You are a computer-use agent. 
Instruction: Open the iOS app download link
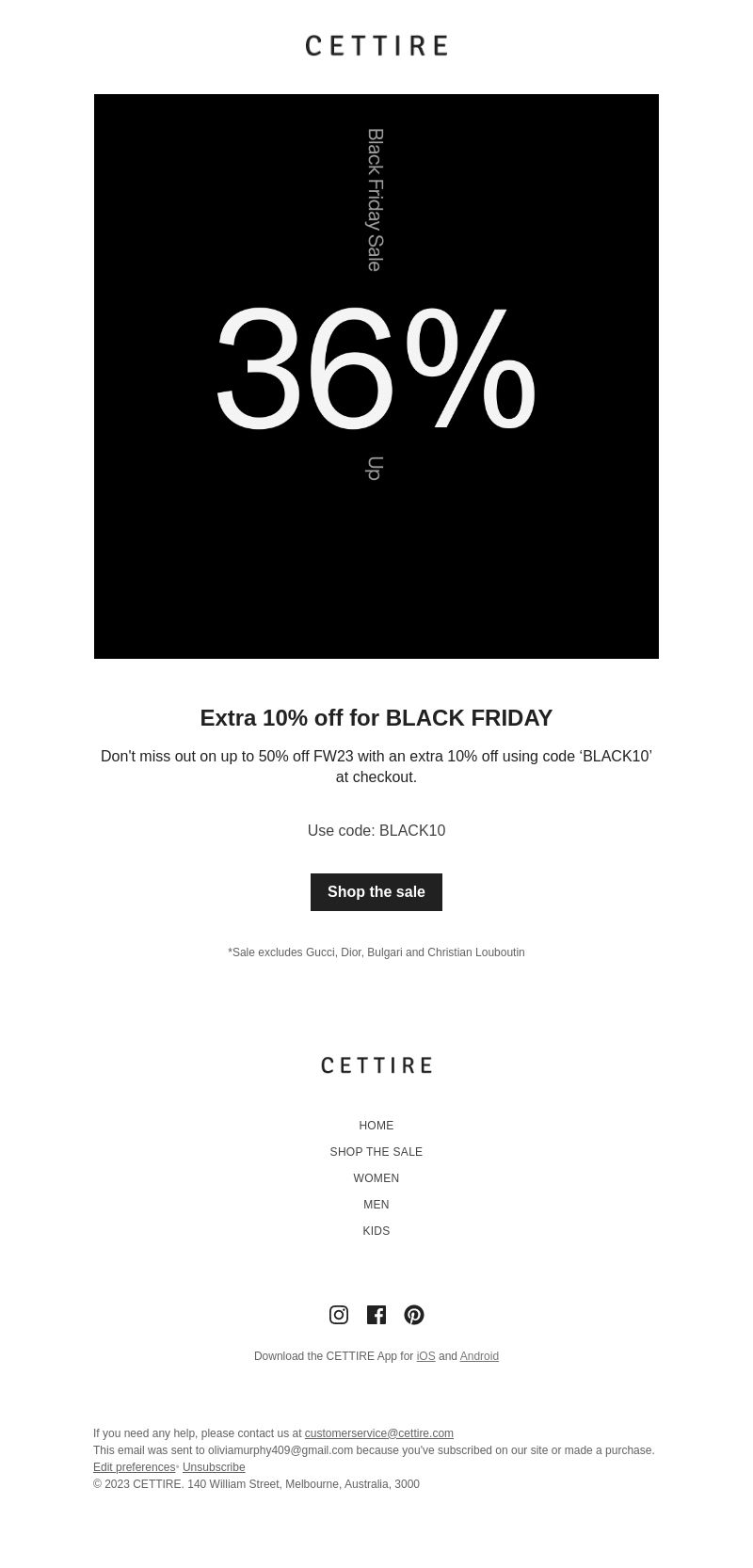click(426, 1356)
